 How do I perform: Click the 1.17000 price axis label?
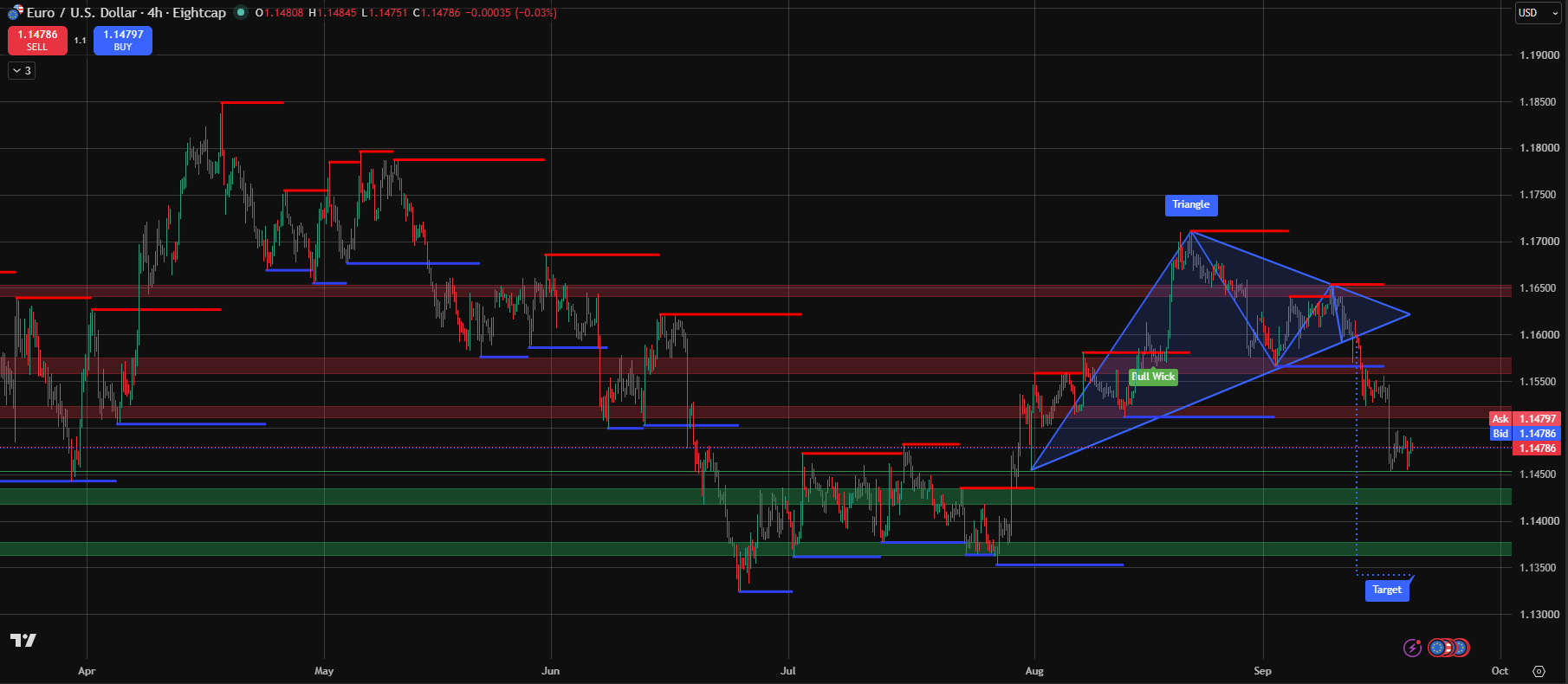(1539, 242)
